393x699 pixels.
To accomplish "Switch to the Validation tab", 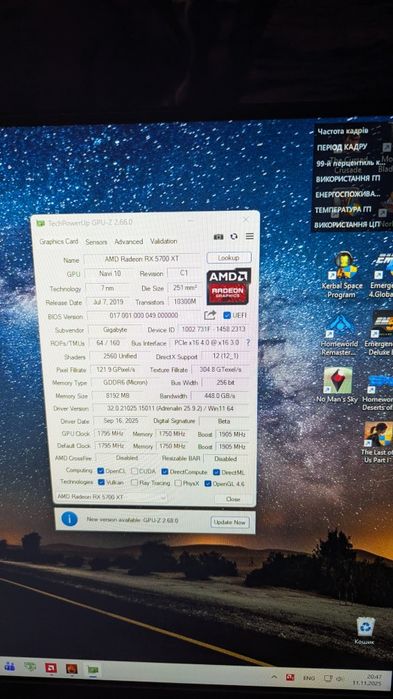I will click(x=164, y=241).
